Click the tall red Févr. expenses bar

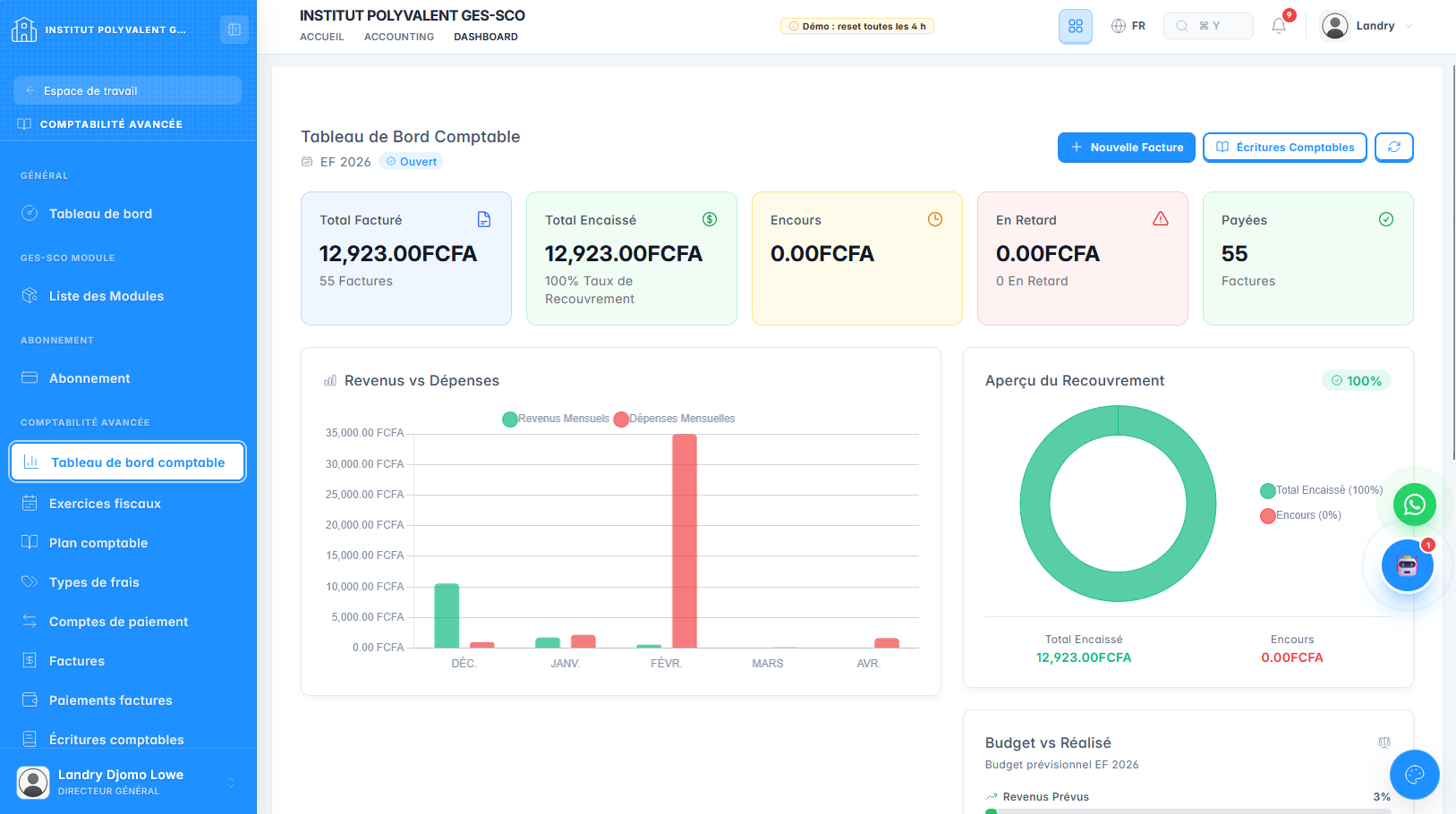coord(685,541)
